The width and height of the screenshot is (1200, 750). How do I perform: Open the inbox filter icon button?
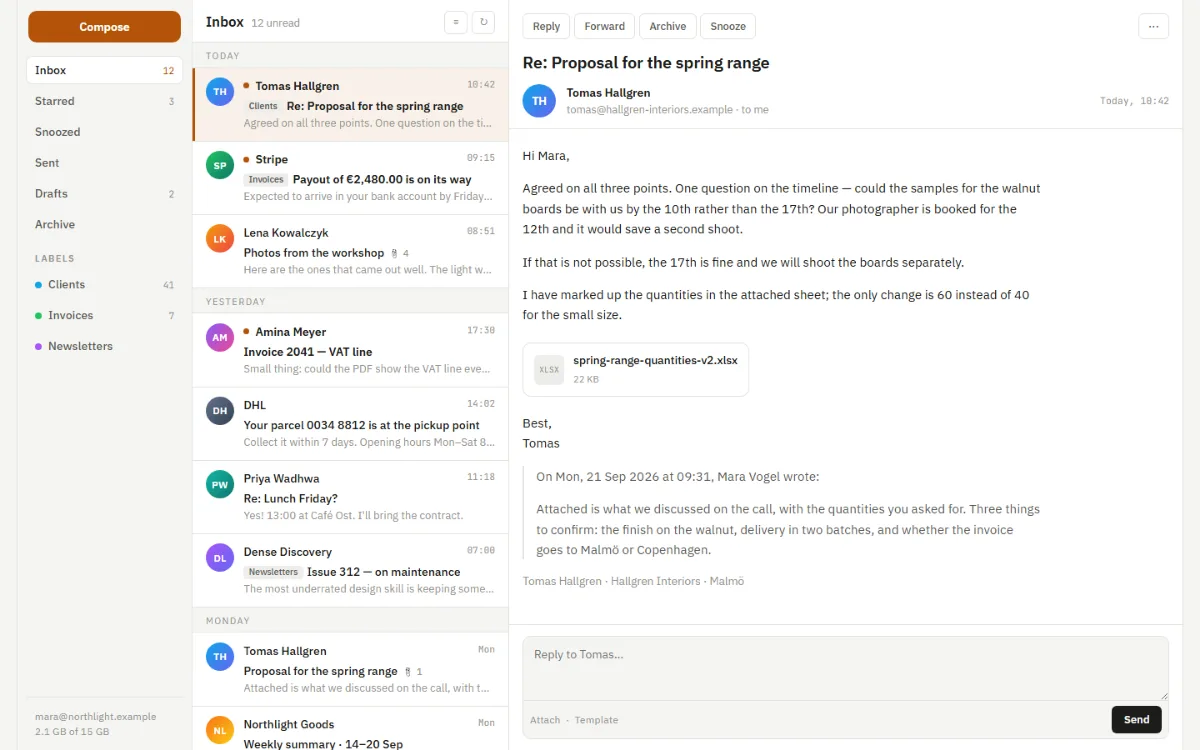[455, 22]
